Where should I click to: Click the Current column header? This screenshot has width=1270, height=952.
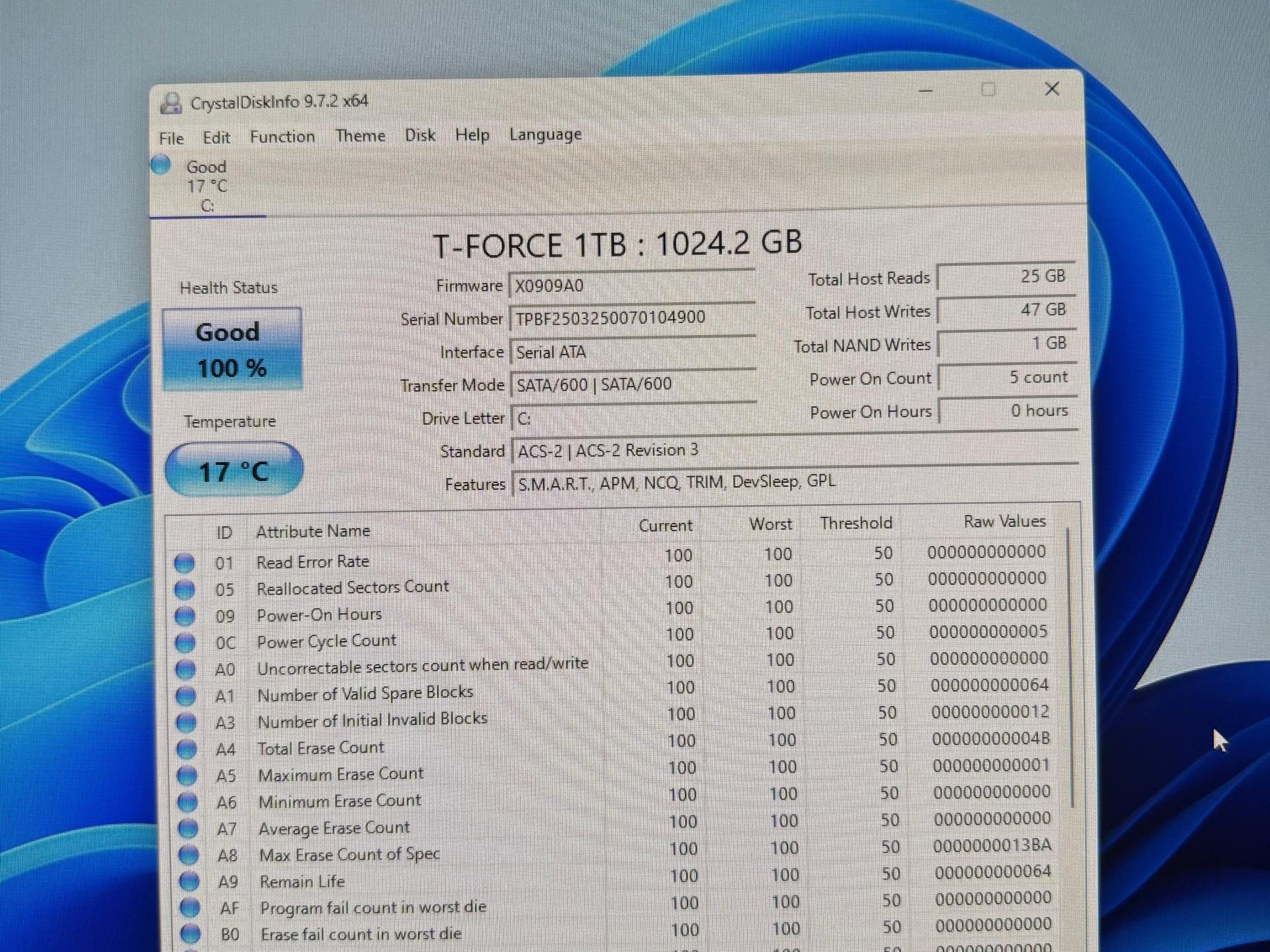tap(665, 526)
